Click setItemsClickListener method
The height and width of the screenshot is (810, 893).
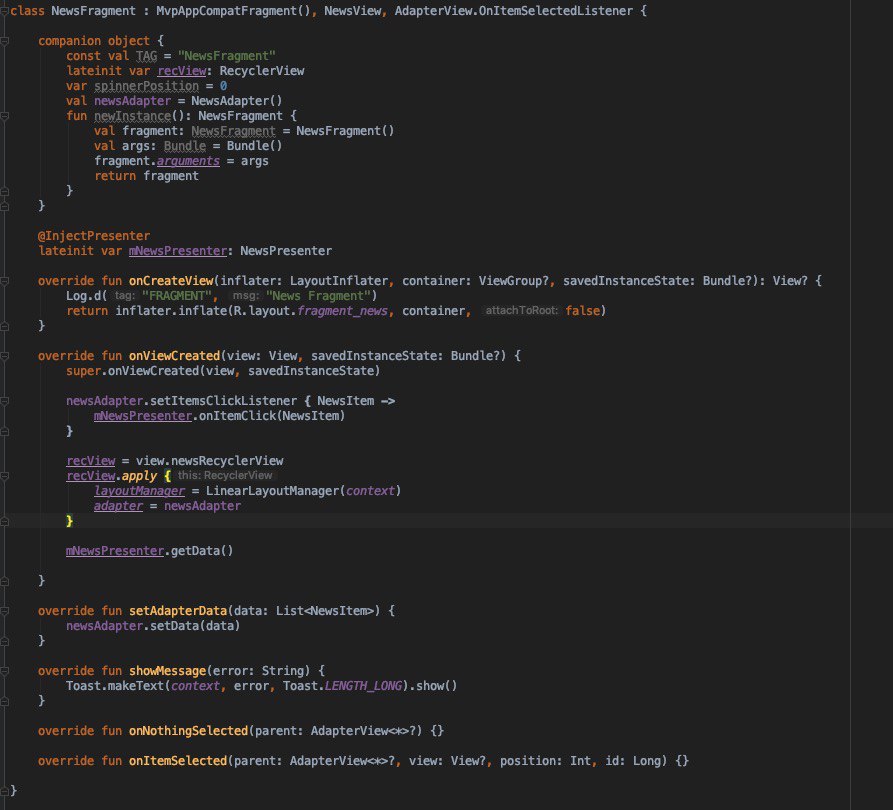pos(223,401)
